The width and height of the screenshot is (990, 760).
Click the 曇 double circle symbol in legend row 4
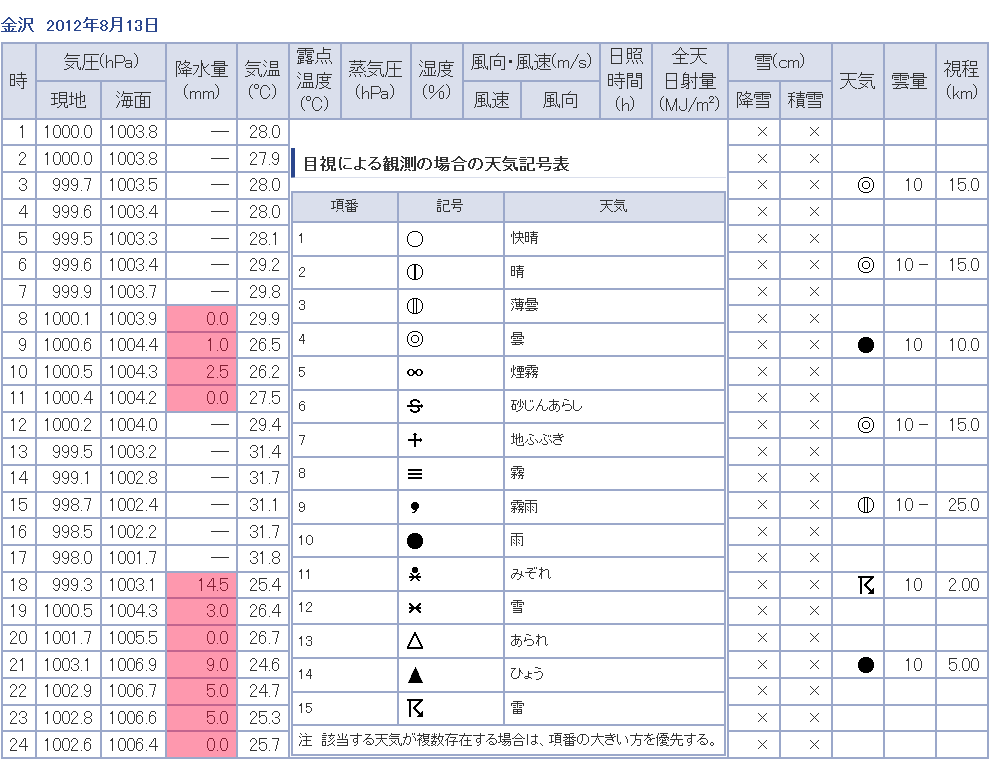click(x=415, y=339)
